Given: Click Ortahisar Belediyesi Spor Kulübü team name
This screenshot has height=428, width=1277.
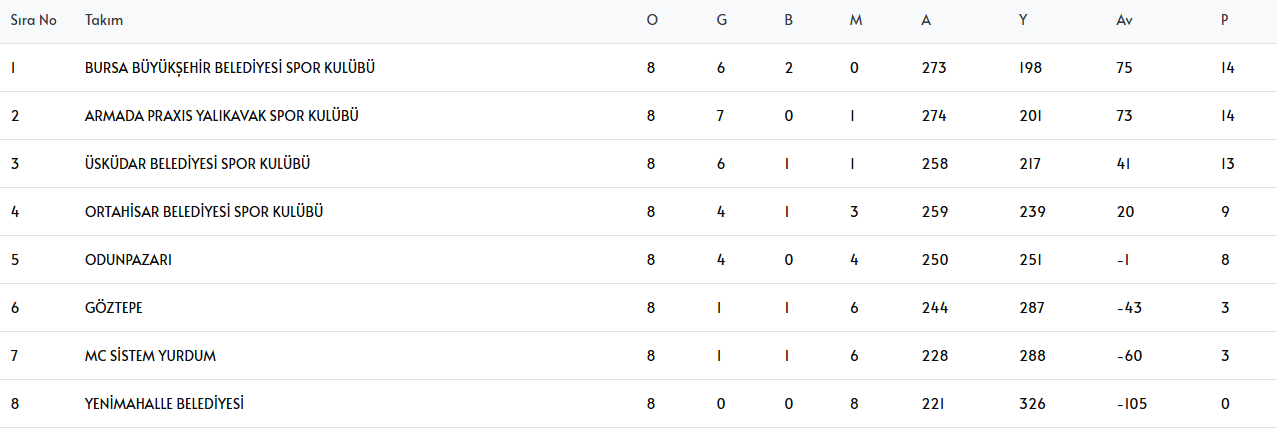Looking at the screenshot, I should pos(204,212).
